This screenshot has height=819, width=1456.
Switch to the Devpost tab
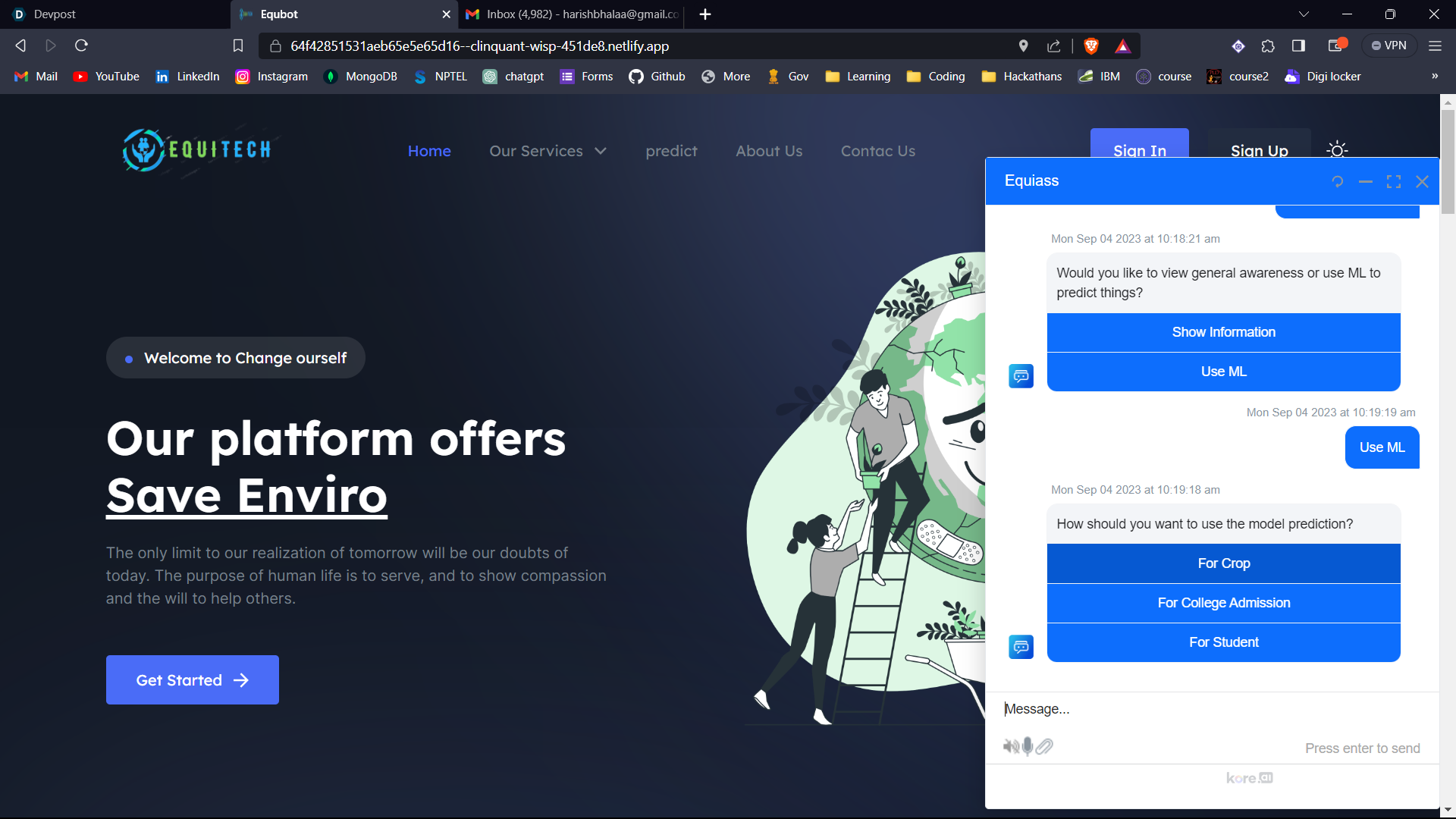point(55,14)
